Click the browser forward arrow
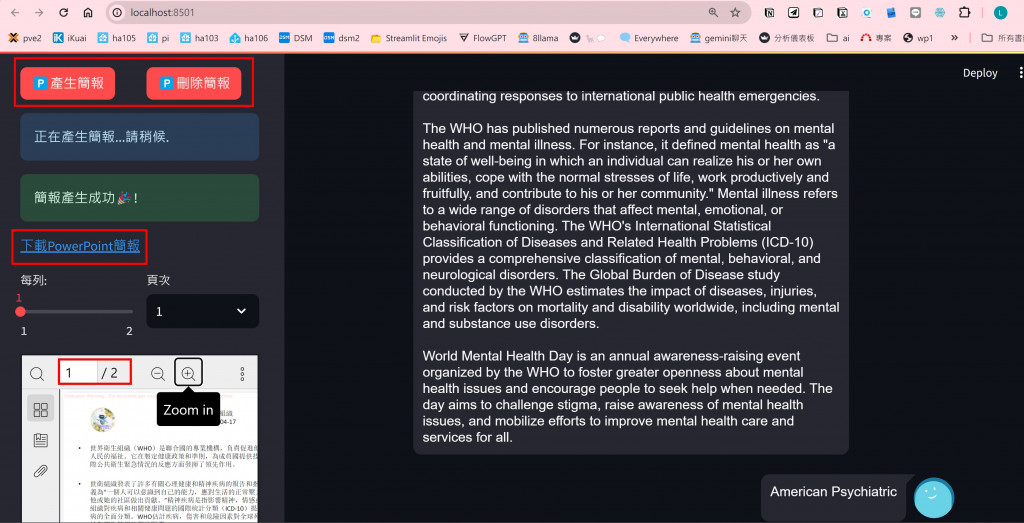Image resolution: width=1024 pixels, height=523 pixels. [39, 12]
